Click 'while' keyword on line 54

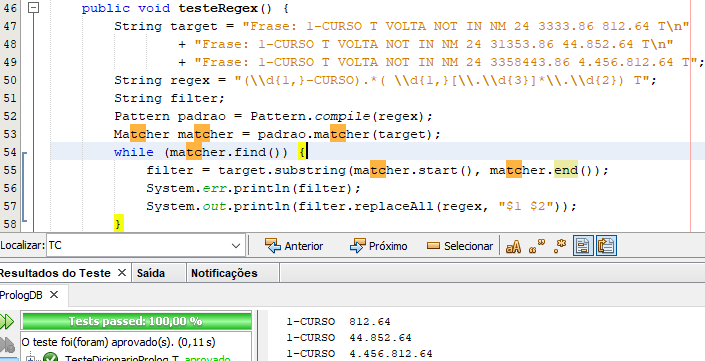tap(134, 152)
